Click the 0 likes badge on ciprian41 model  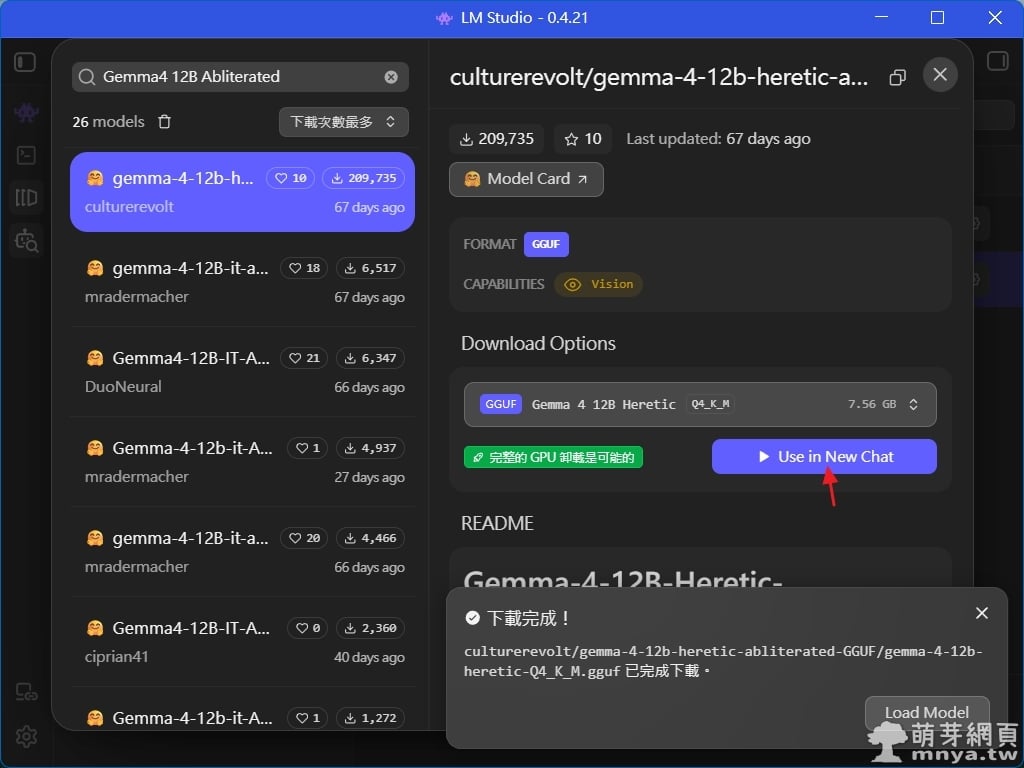click(308, 628)
